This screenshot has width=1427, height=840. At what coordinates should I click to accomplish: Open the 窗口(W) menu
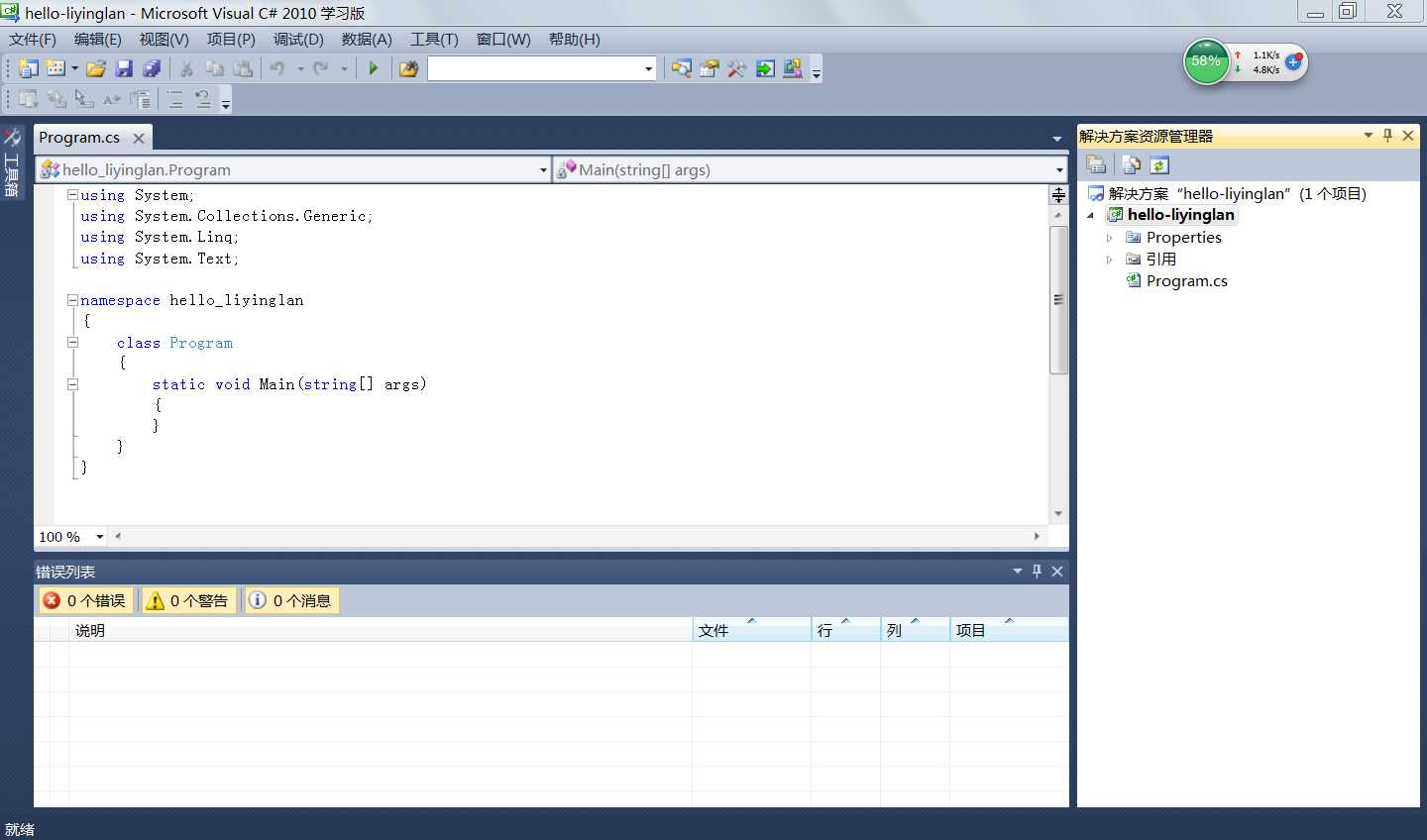(x=503, y=40)
